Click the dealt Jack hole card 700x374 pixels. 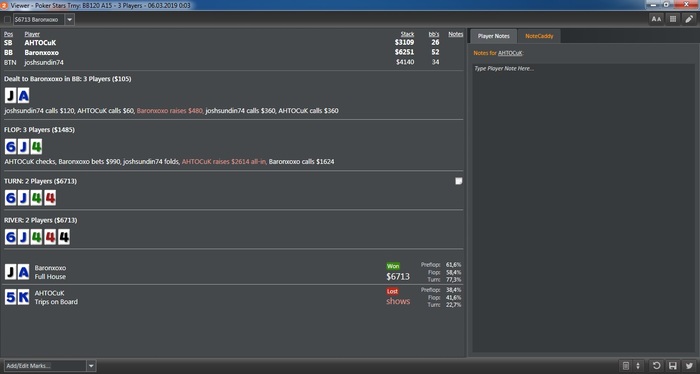click(10, 96)
